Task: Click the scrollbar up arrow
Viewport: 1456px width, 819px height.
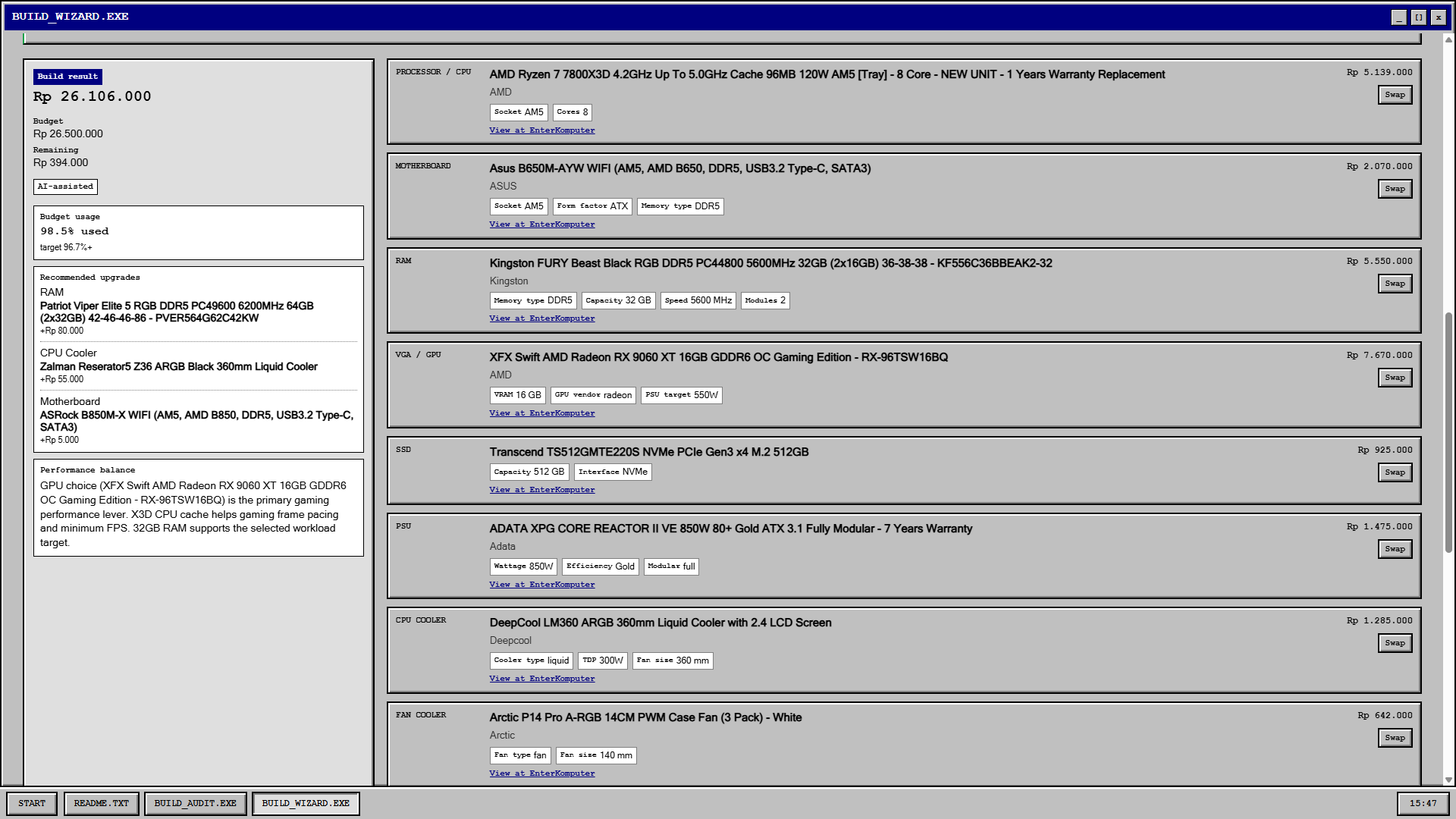Action: point(1448,39)
